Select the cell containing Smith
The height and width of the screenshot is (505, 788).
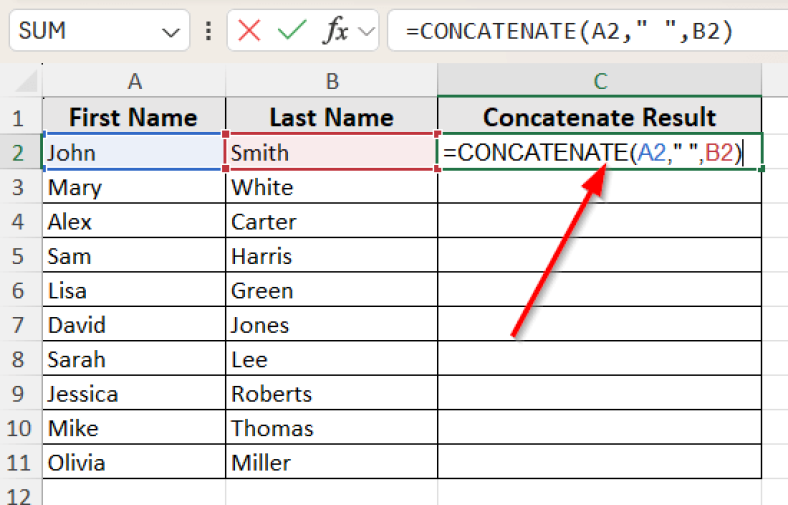(331, 152)
